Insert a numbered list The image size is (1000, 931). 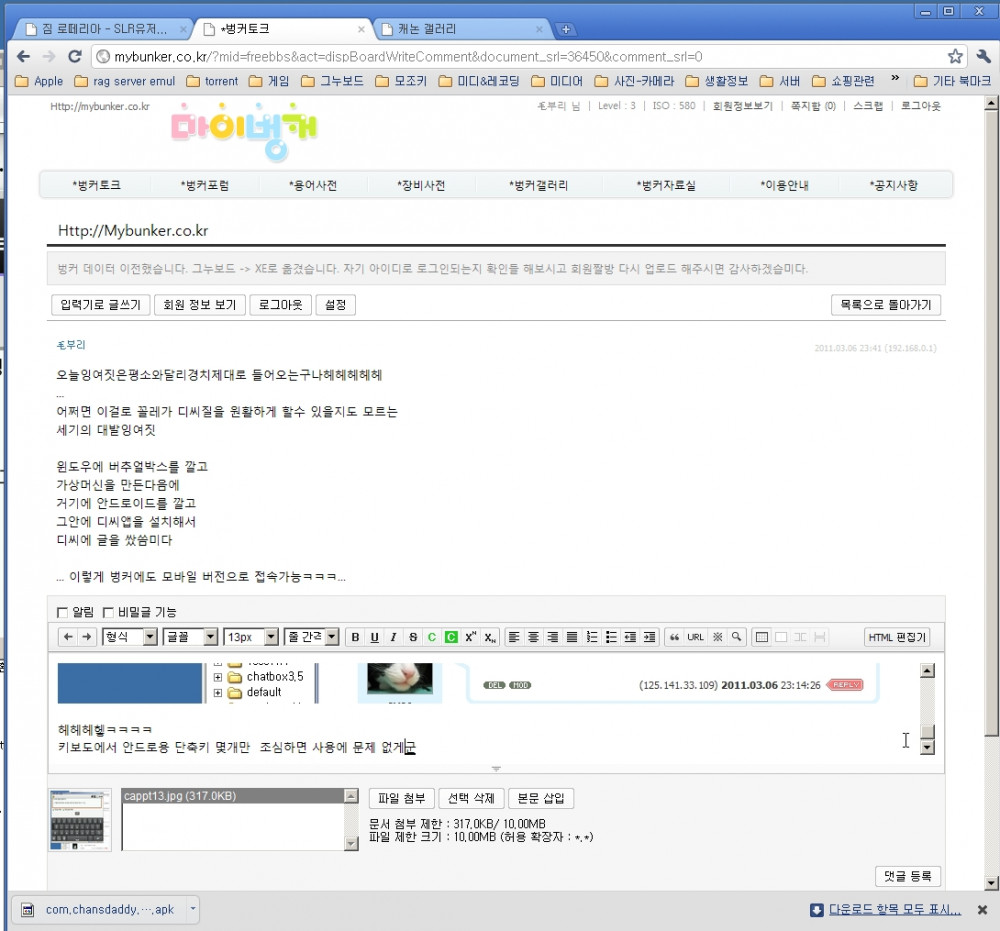(592, 637)
